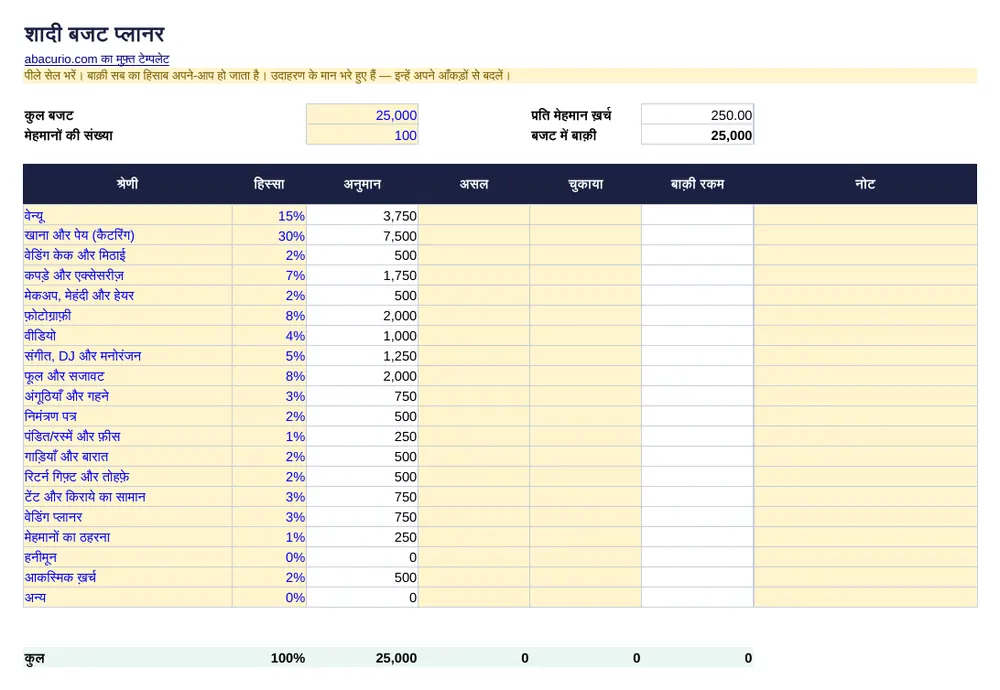Click the हिस्सा column header
1000x690 pixels.
[x=269, y=184]
